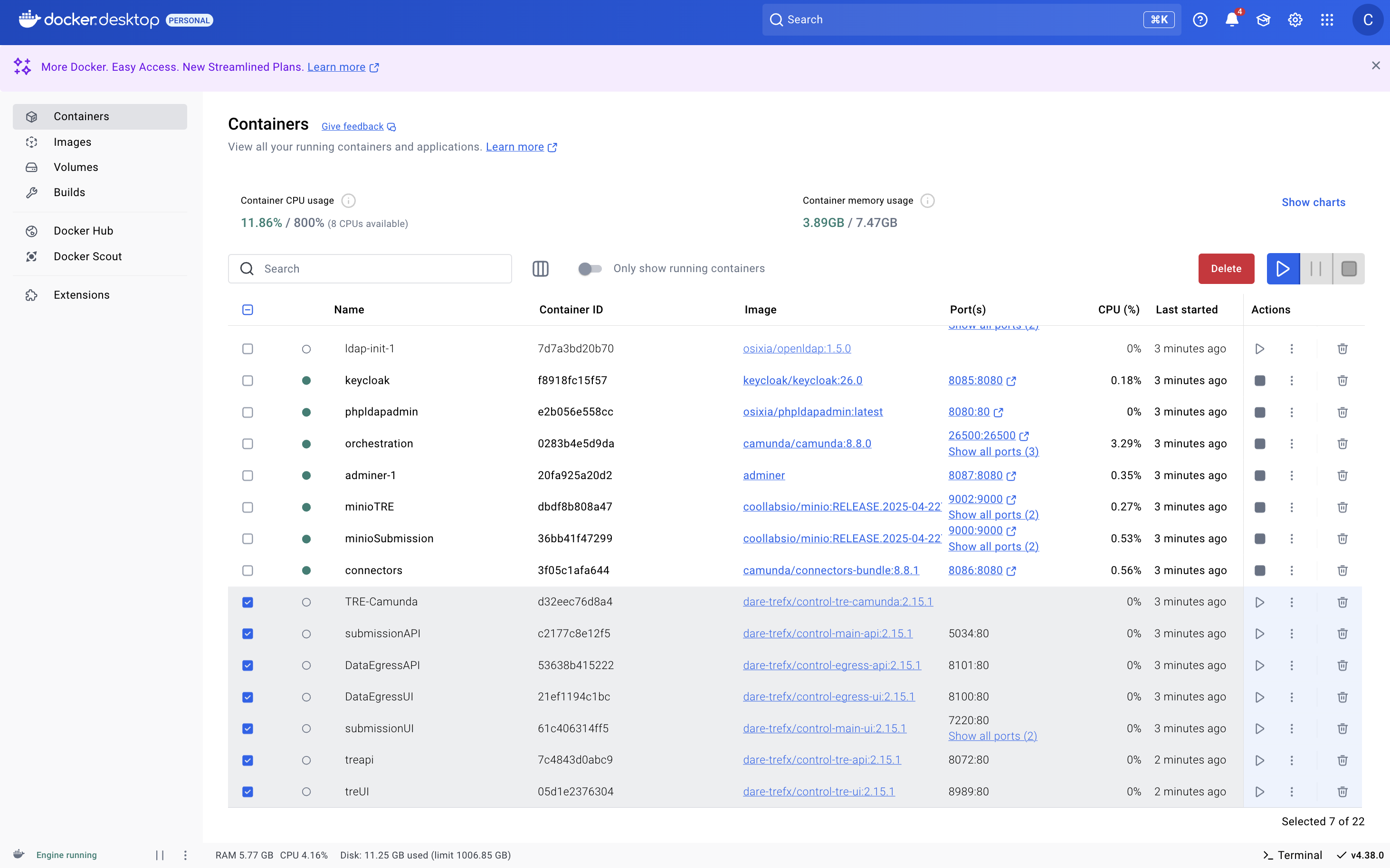This screenshot has width=1390, height=868.
Task: Open engine options menu in status bar
Action: coord(185,855)
